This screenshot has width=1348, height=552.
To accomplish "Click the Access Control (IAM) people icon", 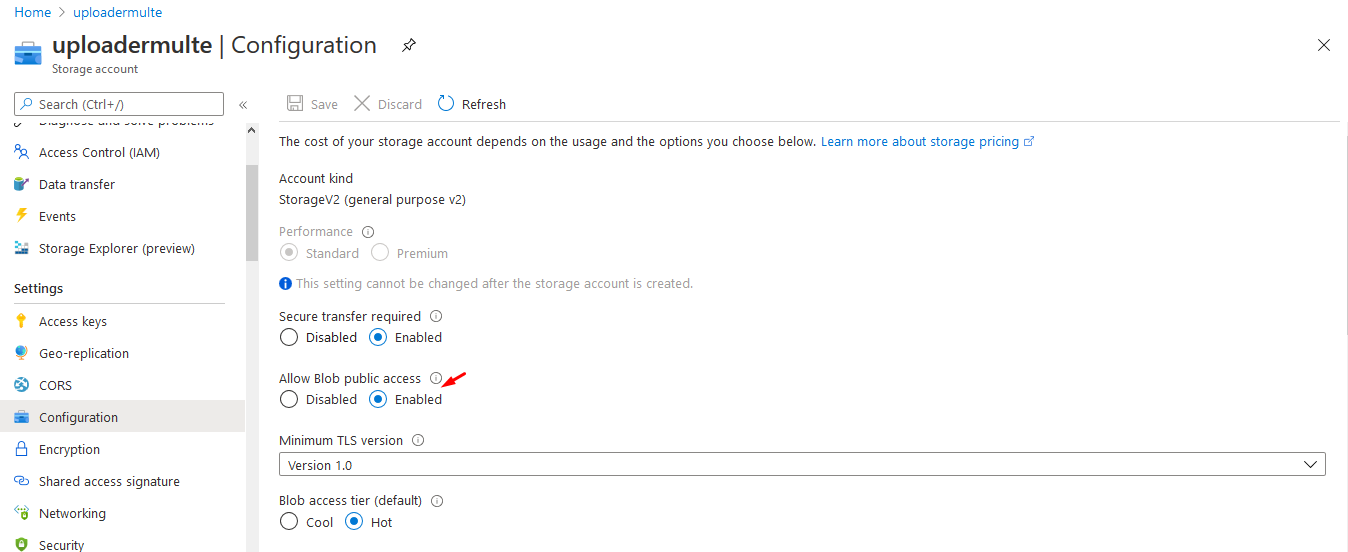I will (21, 152).
